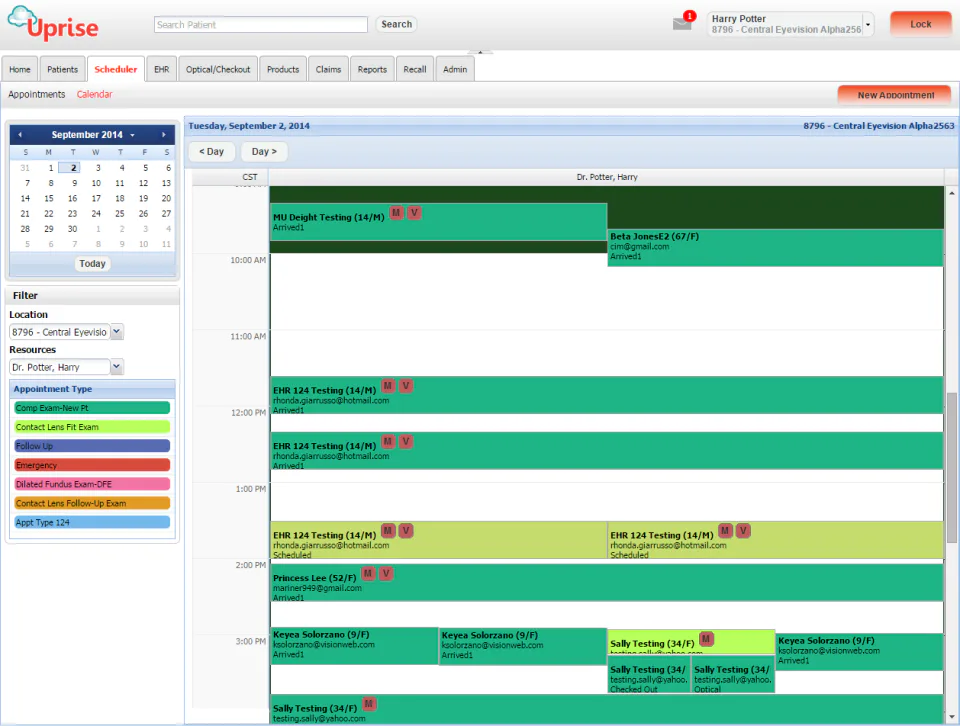This screenshot has height=726, width=960.
Task: Open the Reports tab
Action: click(372, 69)
